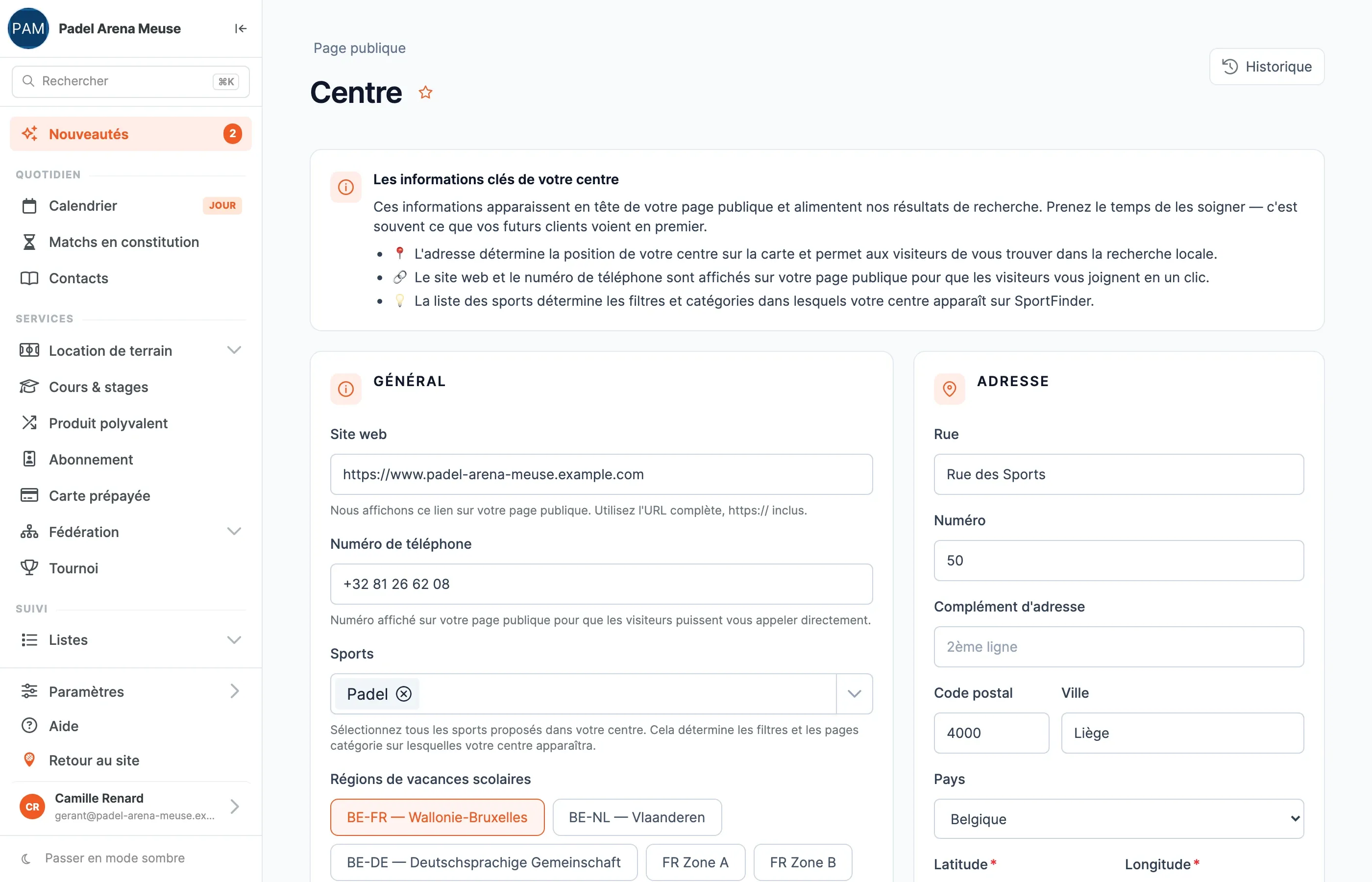
Task: Open the Pays country dropdown
Action: coord(1118,818)
